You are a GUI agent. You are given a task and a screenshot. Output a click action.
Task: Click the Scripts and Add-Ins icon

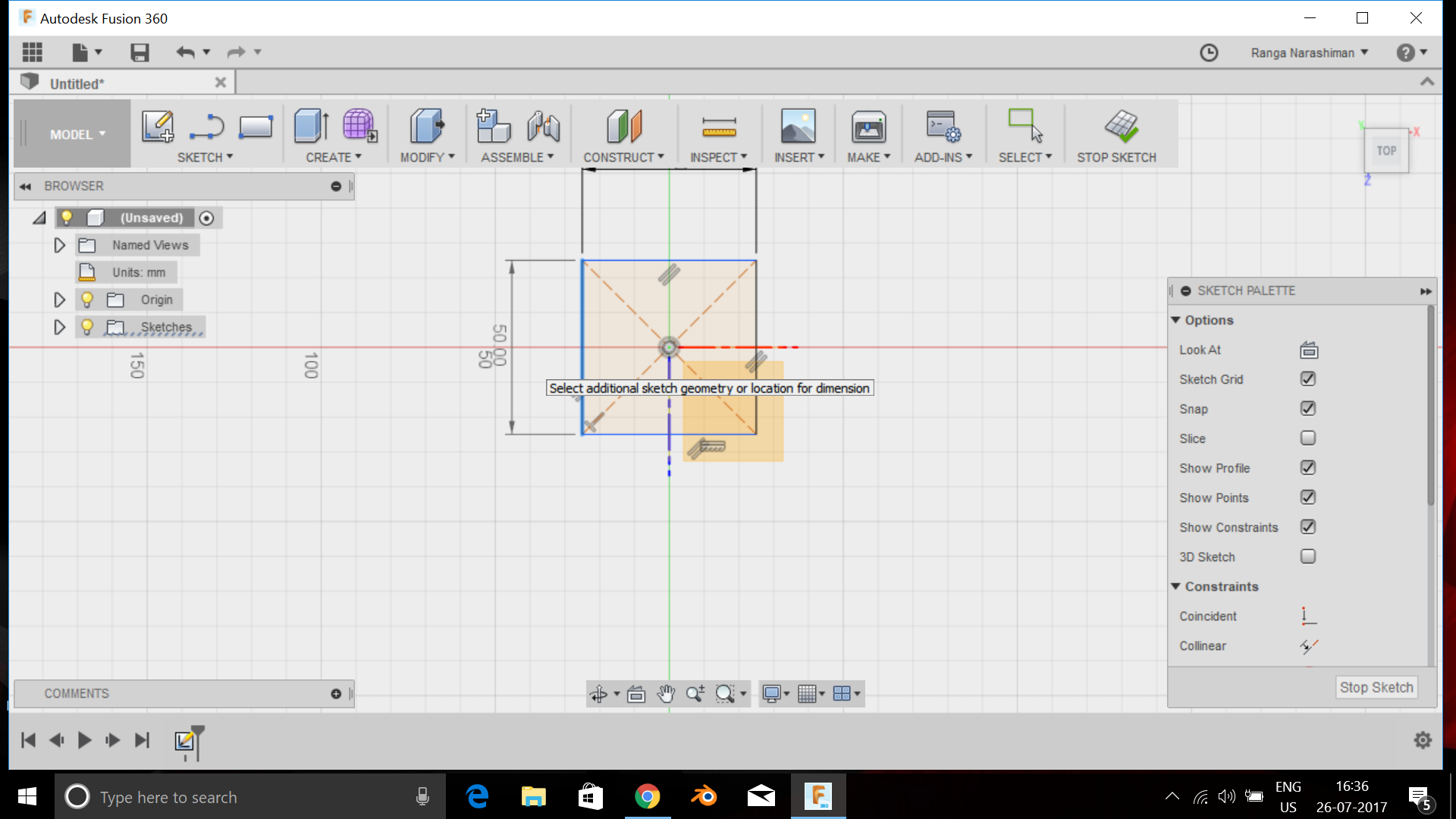943,126
